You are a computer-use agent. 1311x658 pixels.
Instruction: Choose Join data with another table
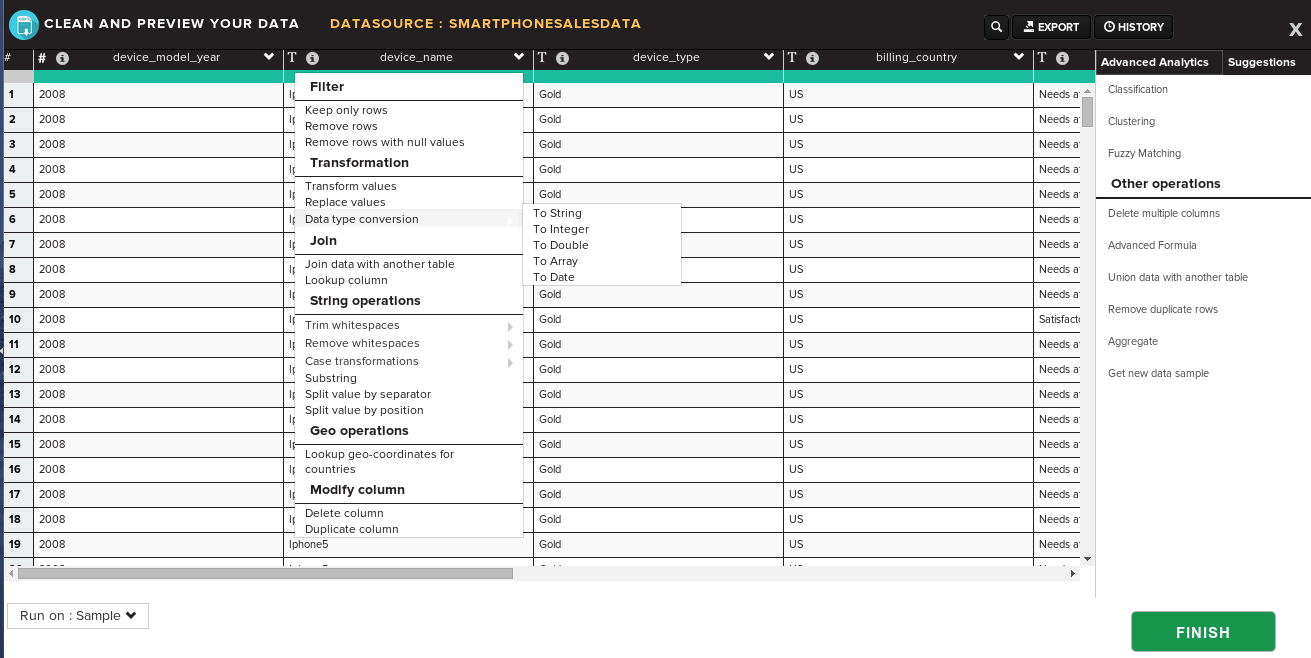[x=379, y=264]
